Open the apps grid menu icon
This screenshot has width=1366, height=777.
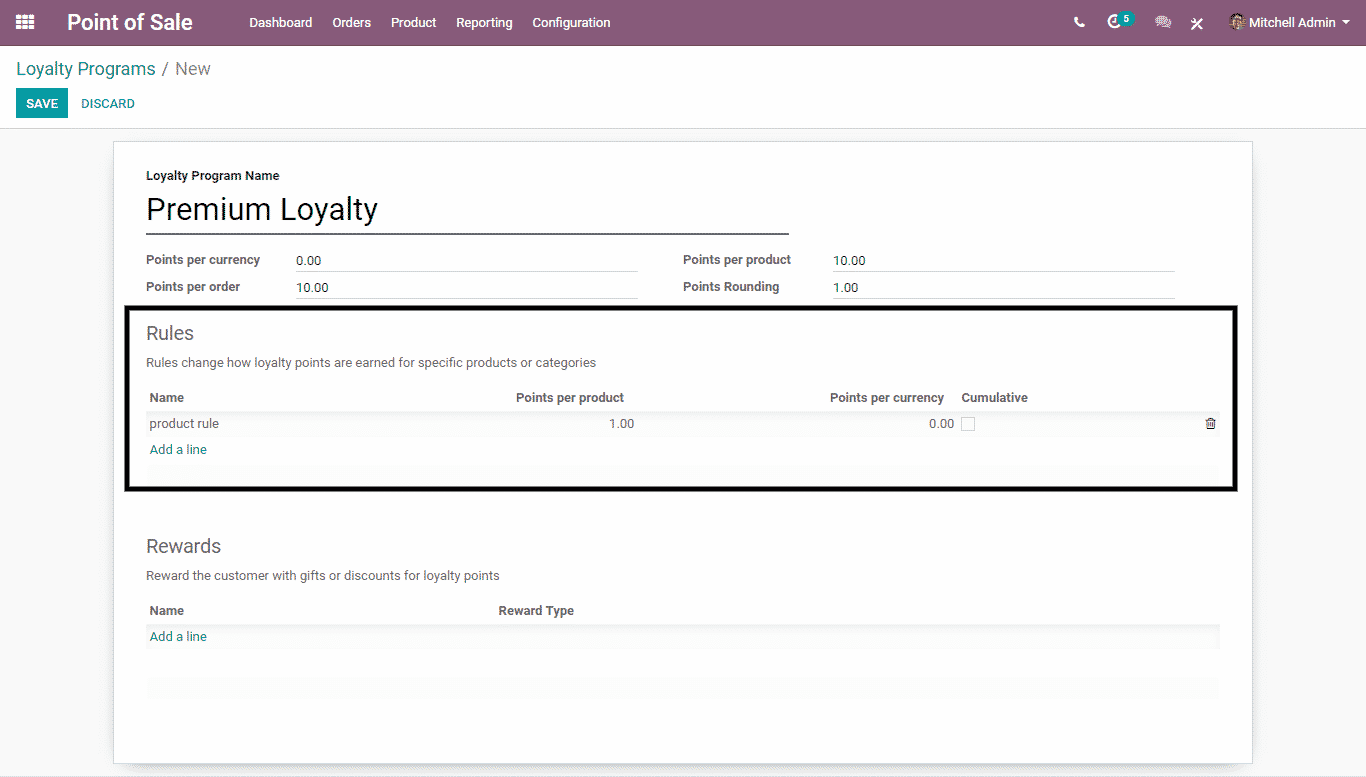pos(25,22)
